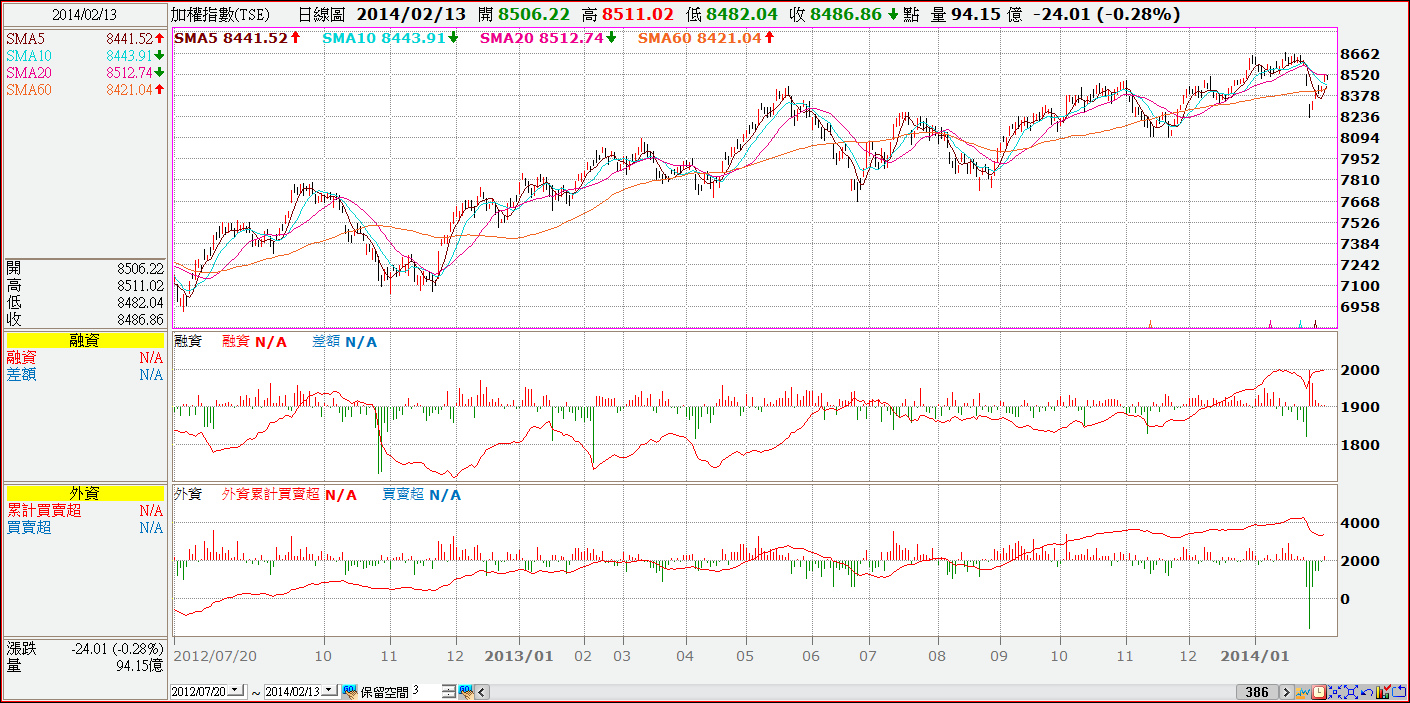Click the scroll-left arrow button
This screenshot has width=1410, height=703.
click(x=482, y=691)
